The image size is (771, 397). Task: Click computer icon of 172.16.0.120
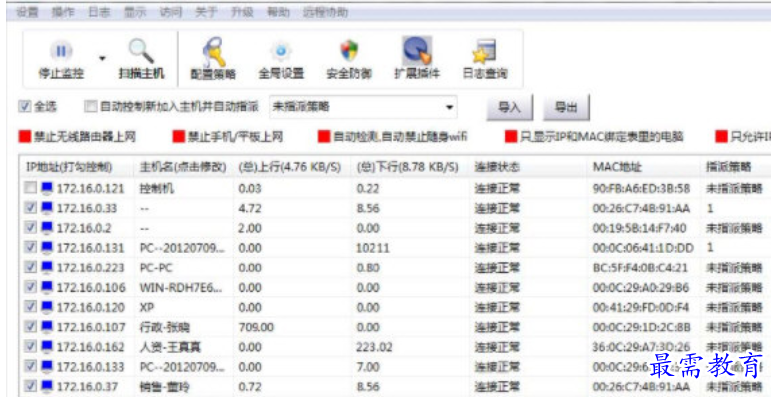pos(47,307)
